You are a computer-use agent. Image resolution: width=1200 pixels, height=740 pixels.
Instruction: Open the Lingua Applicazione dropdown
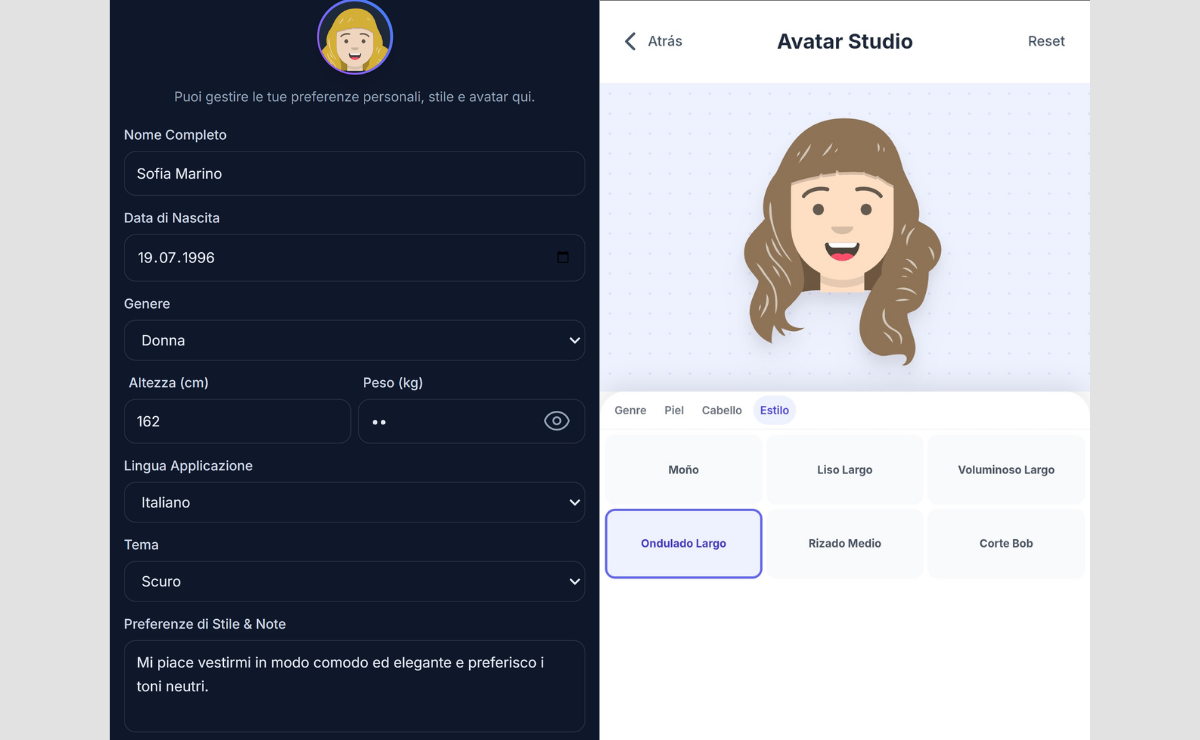point(354,502)
